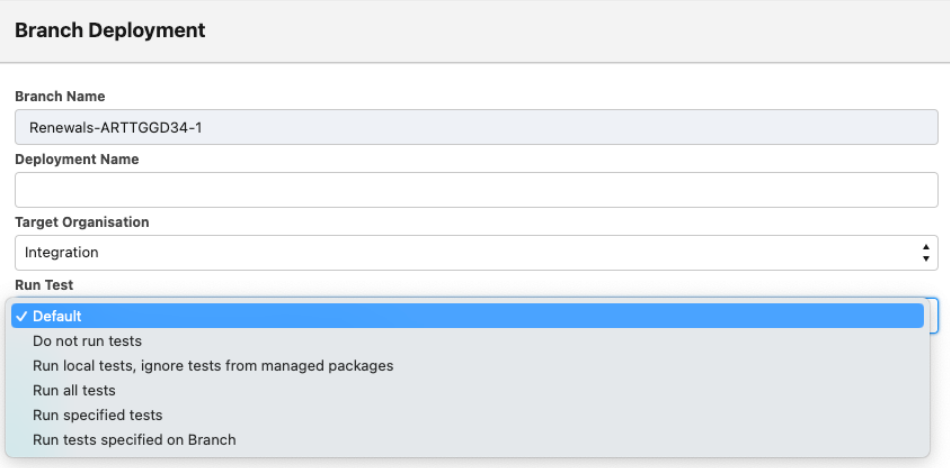Click the Target Organisation up-down arrows

tap(926, 253)
